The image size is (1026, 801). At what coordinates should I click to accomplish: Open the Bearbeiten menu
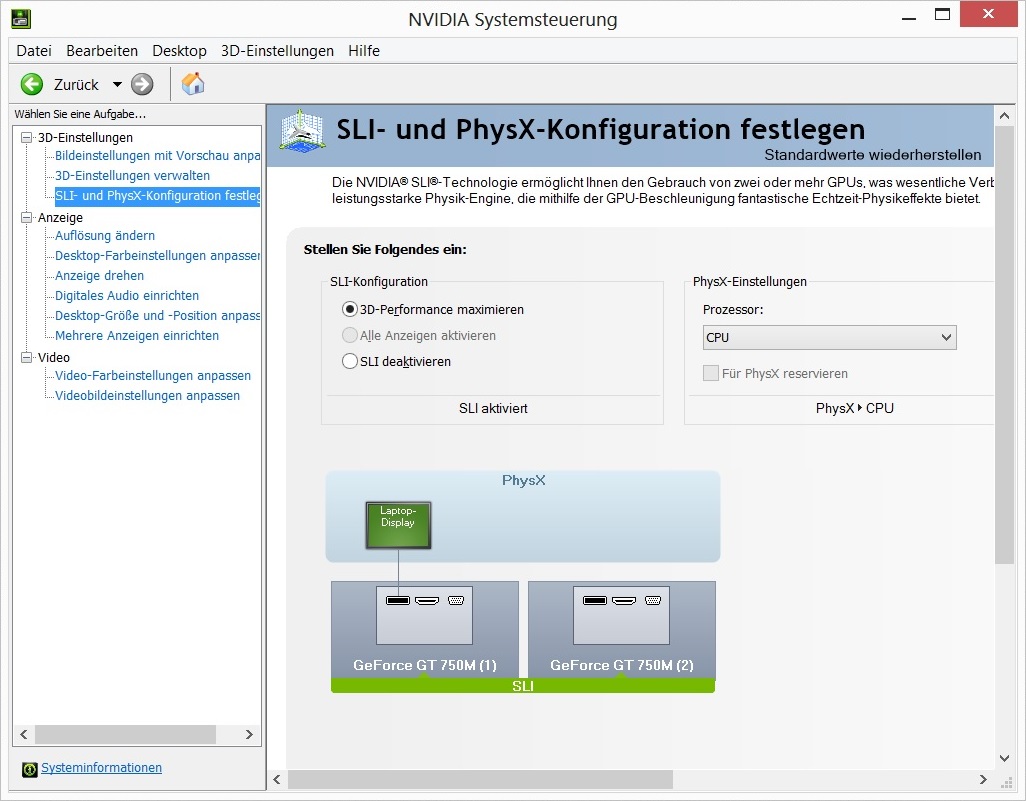coord(102,51)
